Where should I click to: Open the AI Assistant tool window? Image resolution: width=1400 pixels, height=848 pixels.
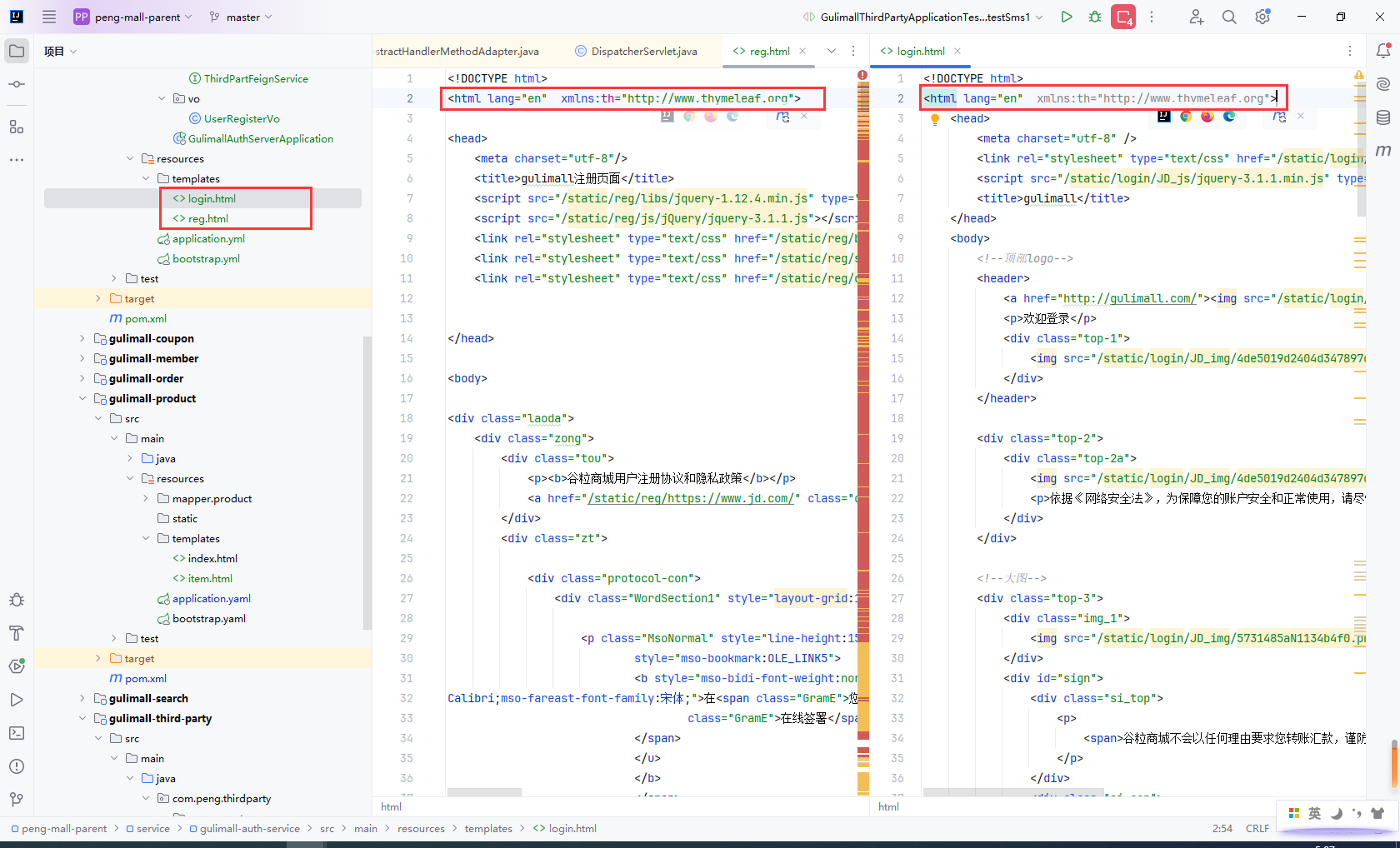[1383, 84]
